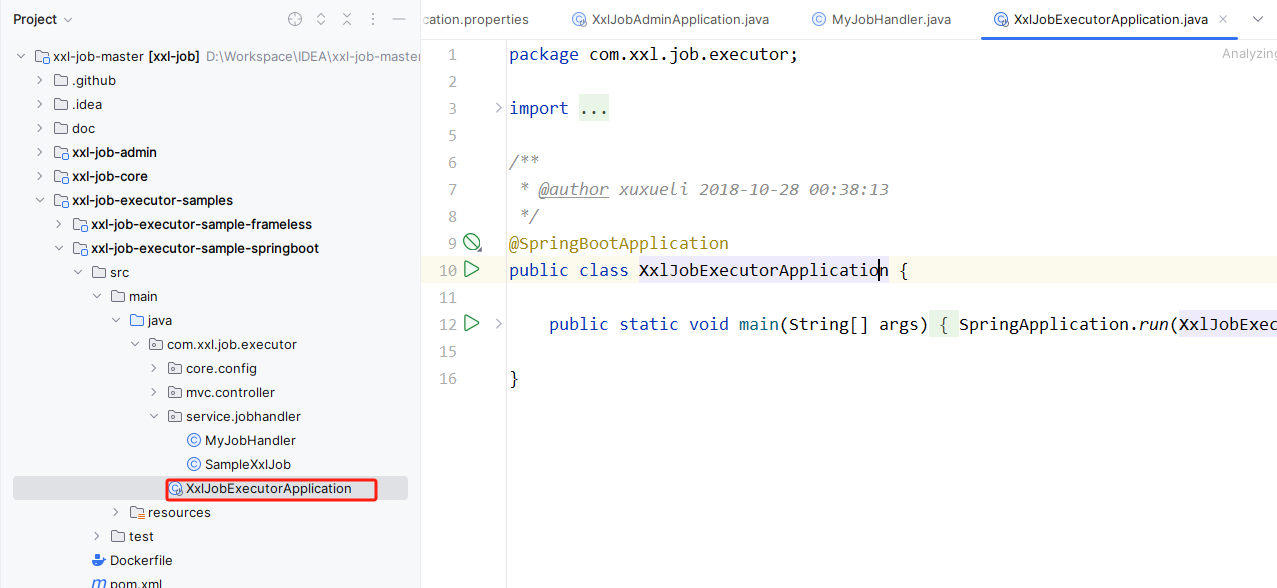The width and height of the screenshot is (1277, 588).
Task: Select the com.xxl.job.executor package
Action: click(232, 344)
